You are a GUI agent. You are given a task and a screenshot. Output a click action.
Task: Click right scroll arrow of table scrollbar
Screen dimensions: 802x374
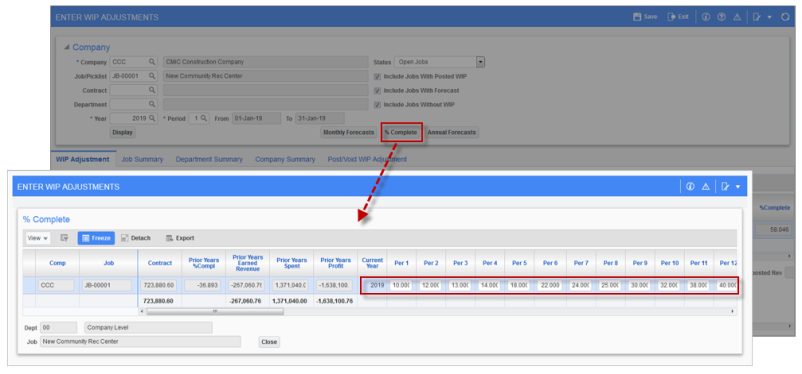coord(732,311)
